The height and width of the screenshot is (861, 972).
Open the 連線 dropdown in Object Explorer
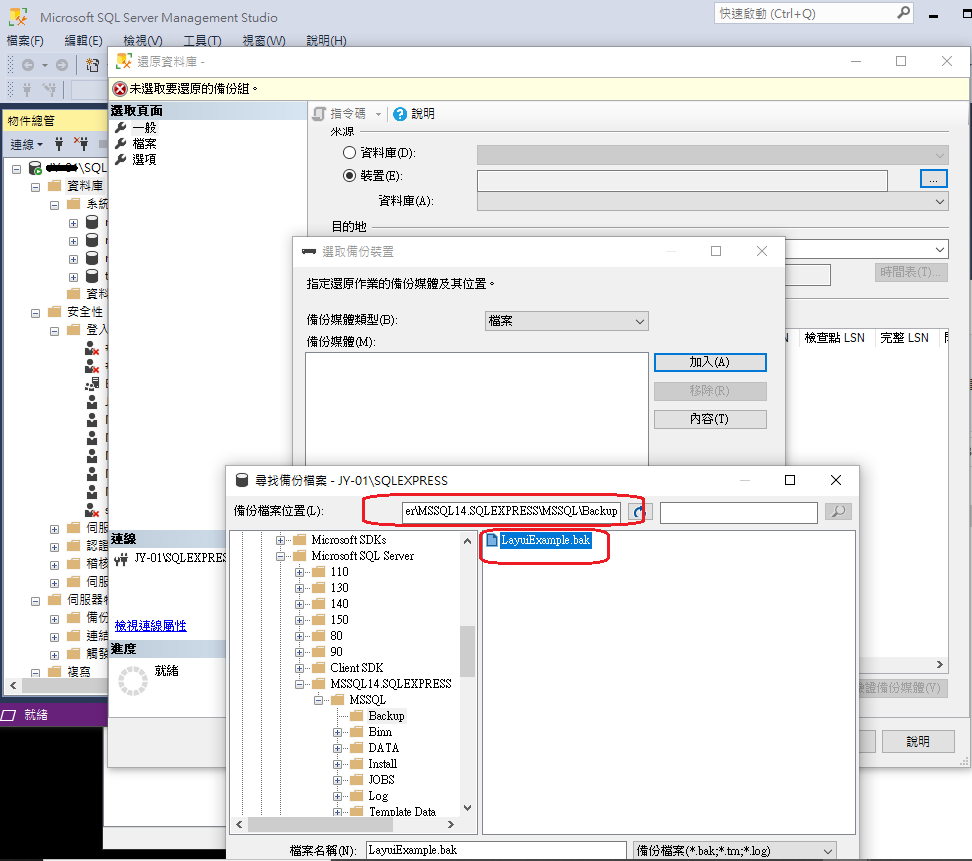coord(27,144)
